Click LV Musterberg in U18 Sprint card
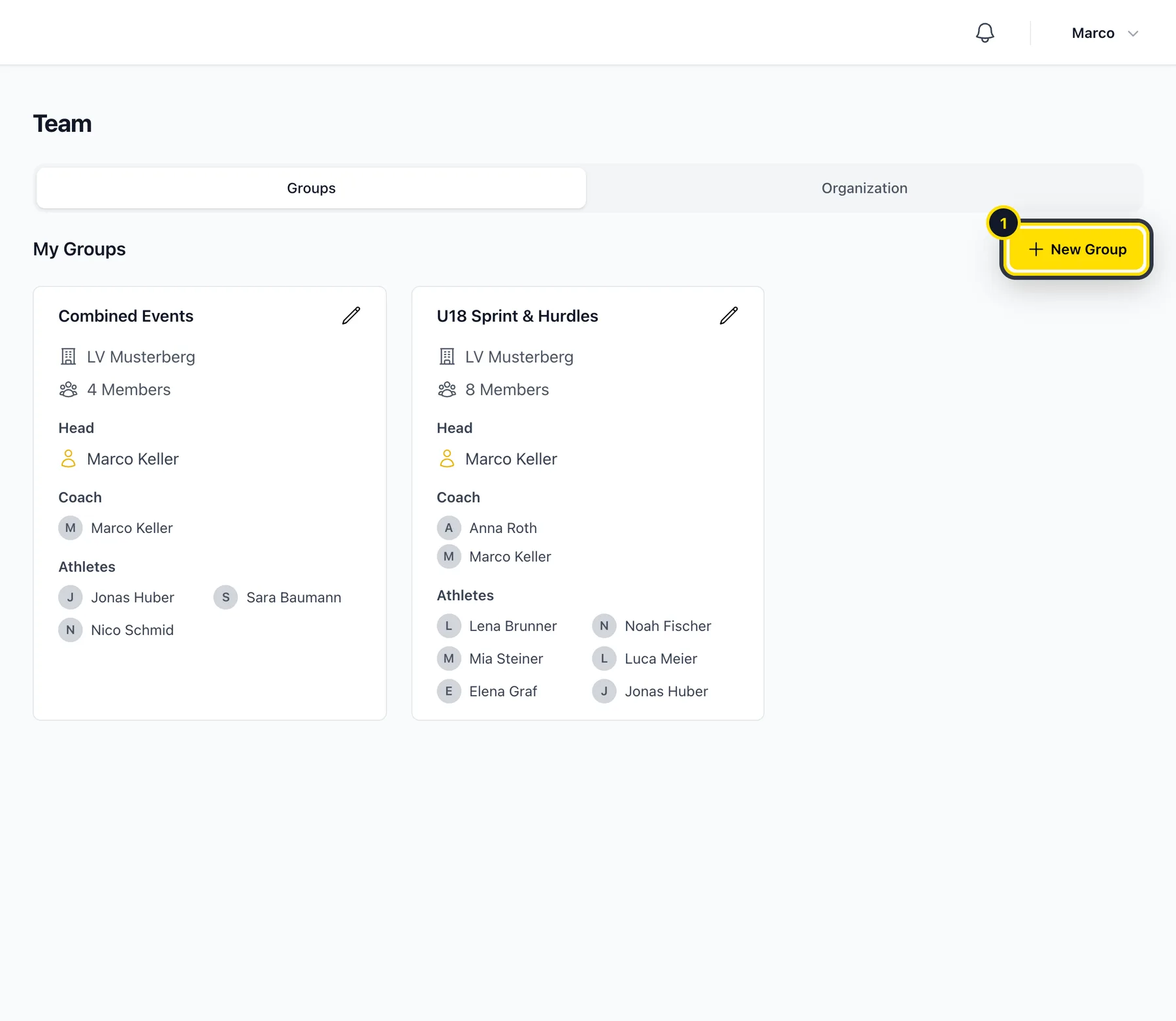1176x1021 pixels. click(x=519, y=357)
